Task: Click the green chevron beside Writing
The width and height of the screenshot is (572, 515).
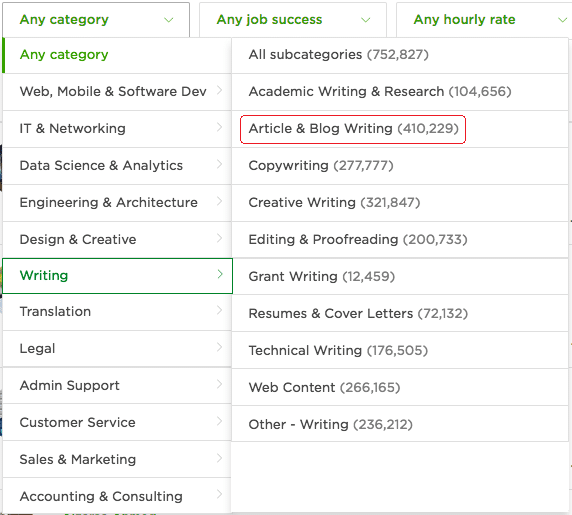Action: pos(220,274)
